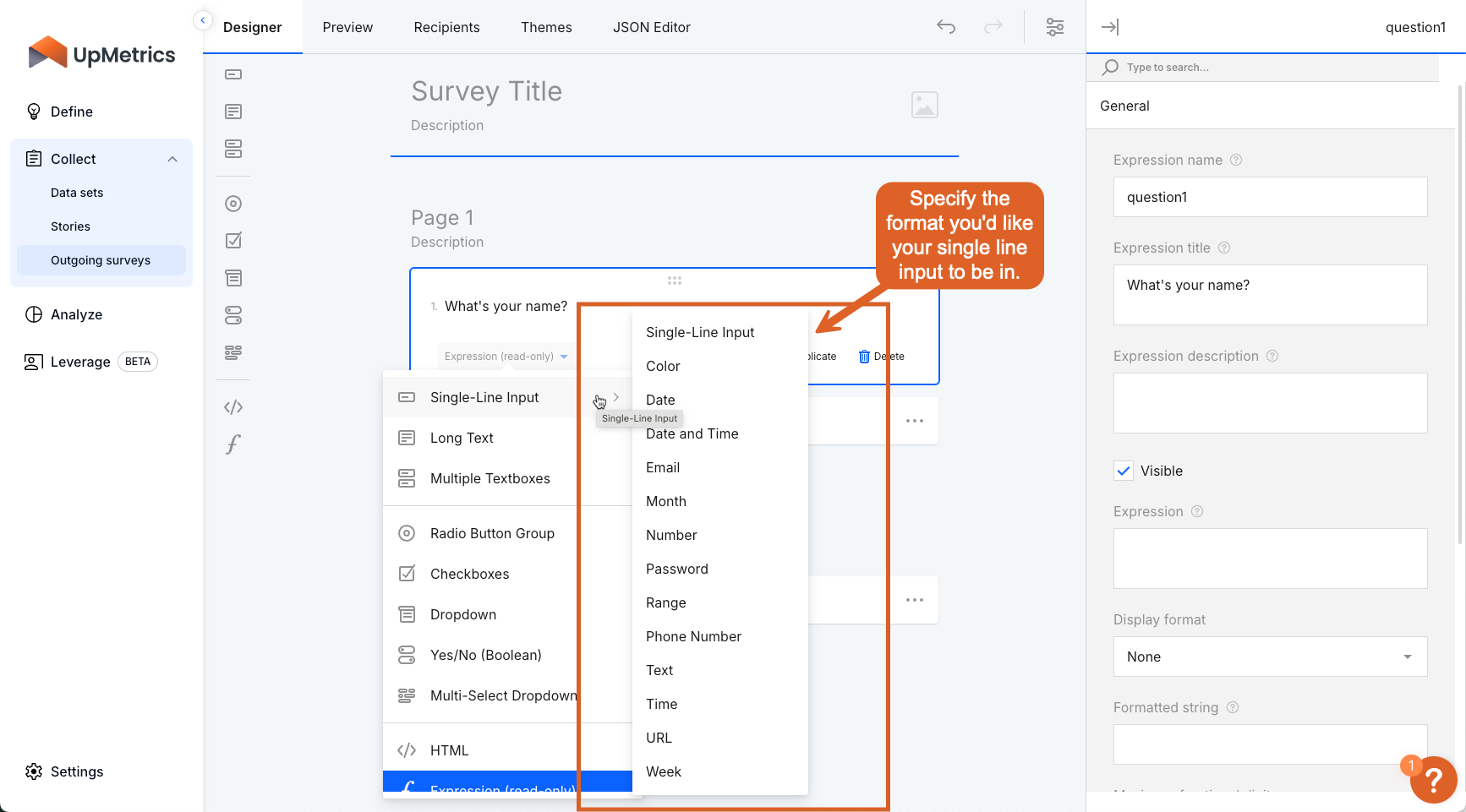Click the Delete trash icon on question
This screenshot has height=812, width=1466.
point(864,357)
